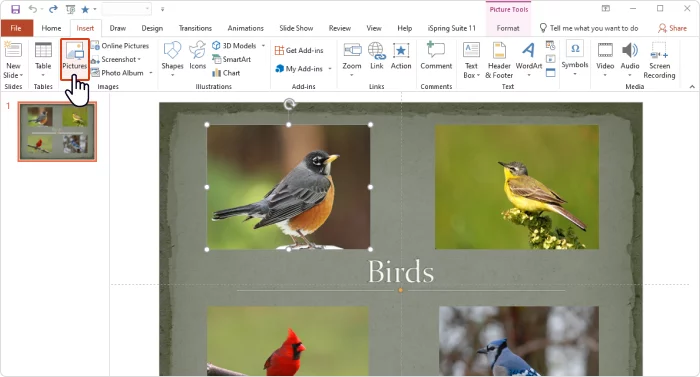Click the Birds title text
The width and height of the screenshot is (700, 377).
(400, 272)
